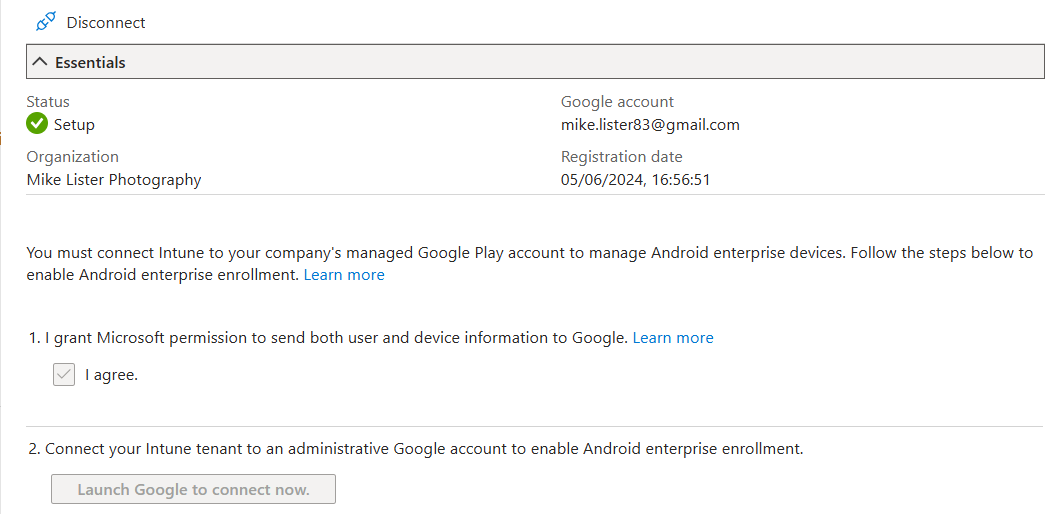Screen dimensions: 1054x514
Task: Click Launch Google to connect now button
Action: [x=194, y=489]
